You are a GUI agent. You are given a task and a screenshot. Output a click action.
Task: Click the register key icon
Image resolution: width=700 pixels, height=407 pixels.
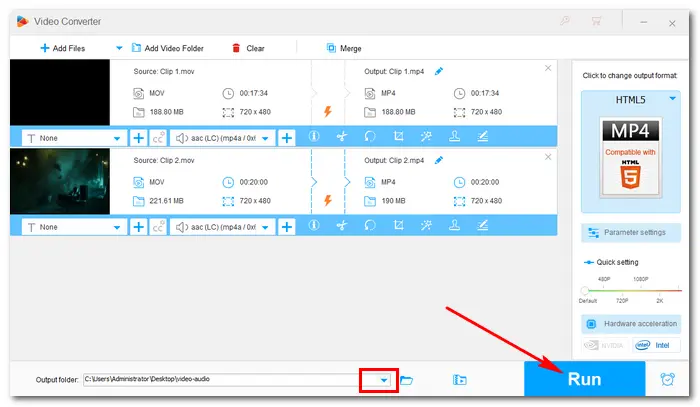tap(565, 21)
